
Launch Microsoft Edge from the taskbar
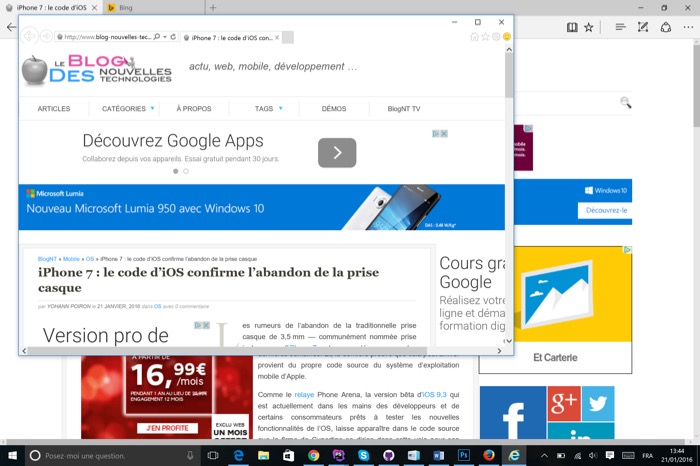pyautogui.click(x=238, y=455)
